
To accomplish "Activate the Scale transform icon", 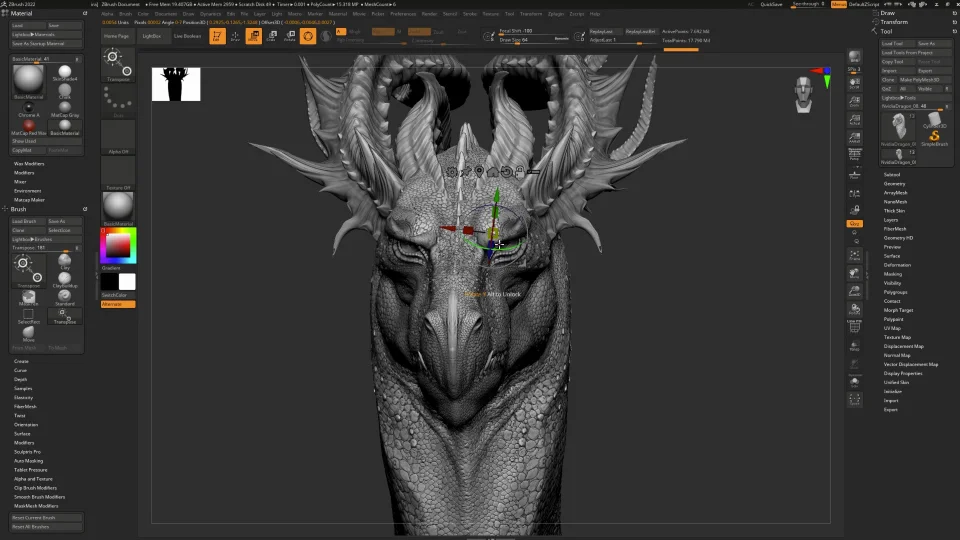I will pos(271,36).
